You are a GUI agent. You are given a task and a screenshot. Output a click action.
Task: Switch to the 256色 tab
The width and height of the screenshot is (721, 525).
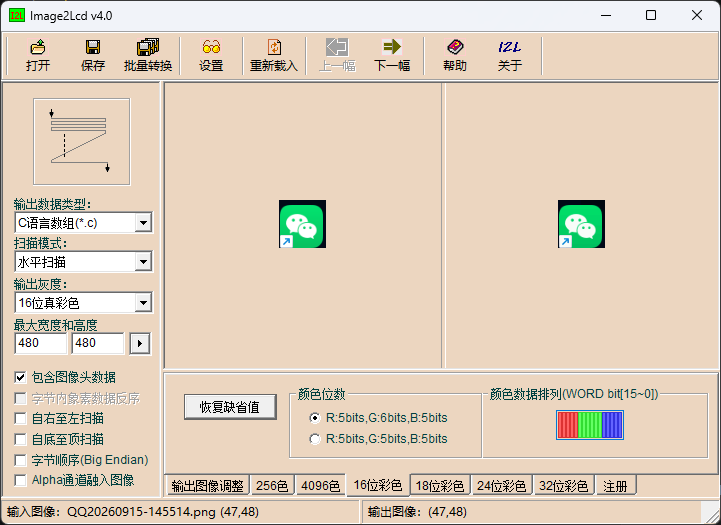pyautogui.click(x=272, y=485)
